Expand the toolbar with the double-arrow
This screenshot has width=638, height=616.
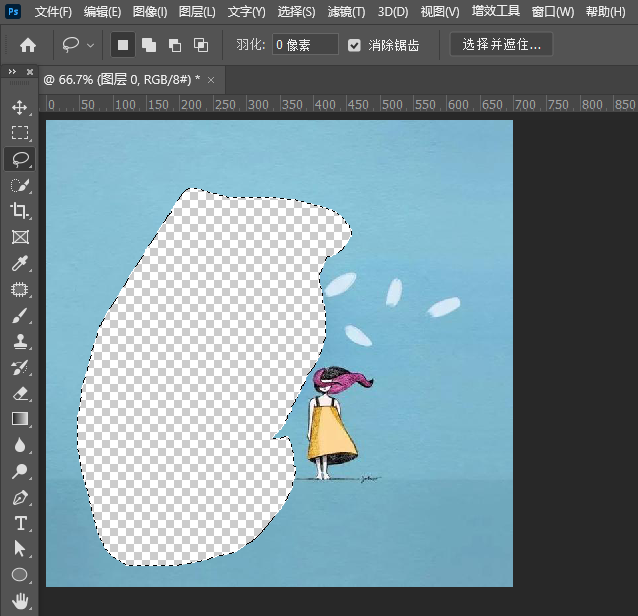(11, 73)
